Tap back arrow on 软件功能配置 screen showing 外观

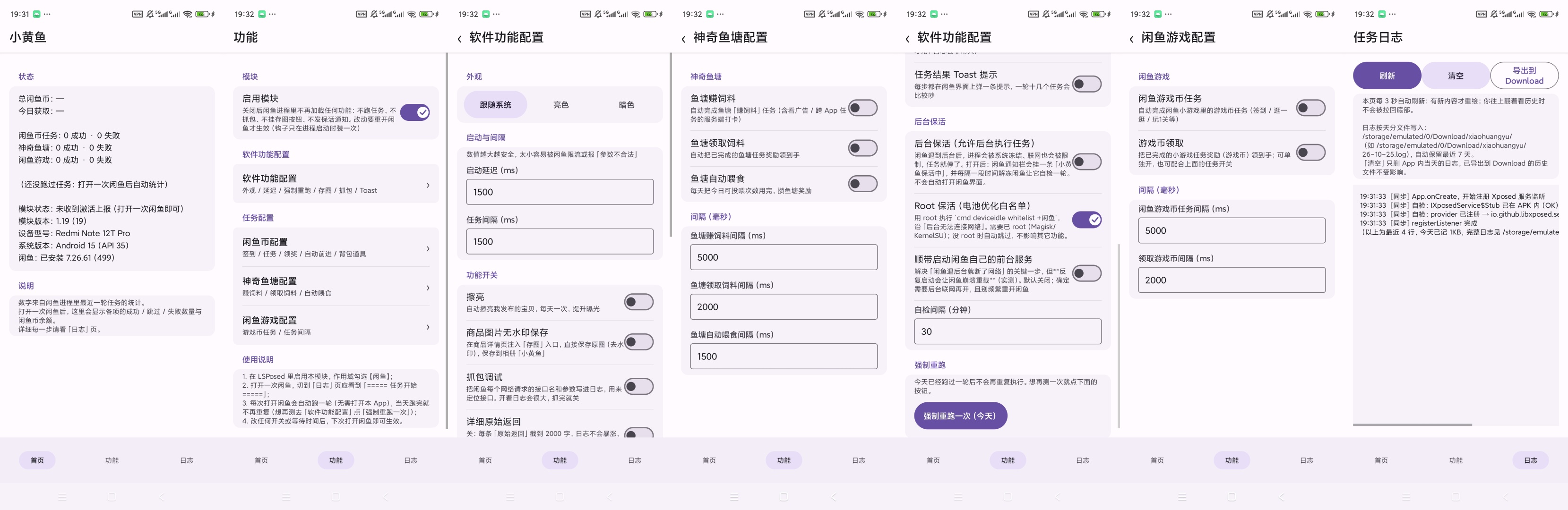click(x=459, y=39)
